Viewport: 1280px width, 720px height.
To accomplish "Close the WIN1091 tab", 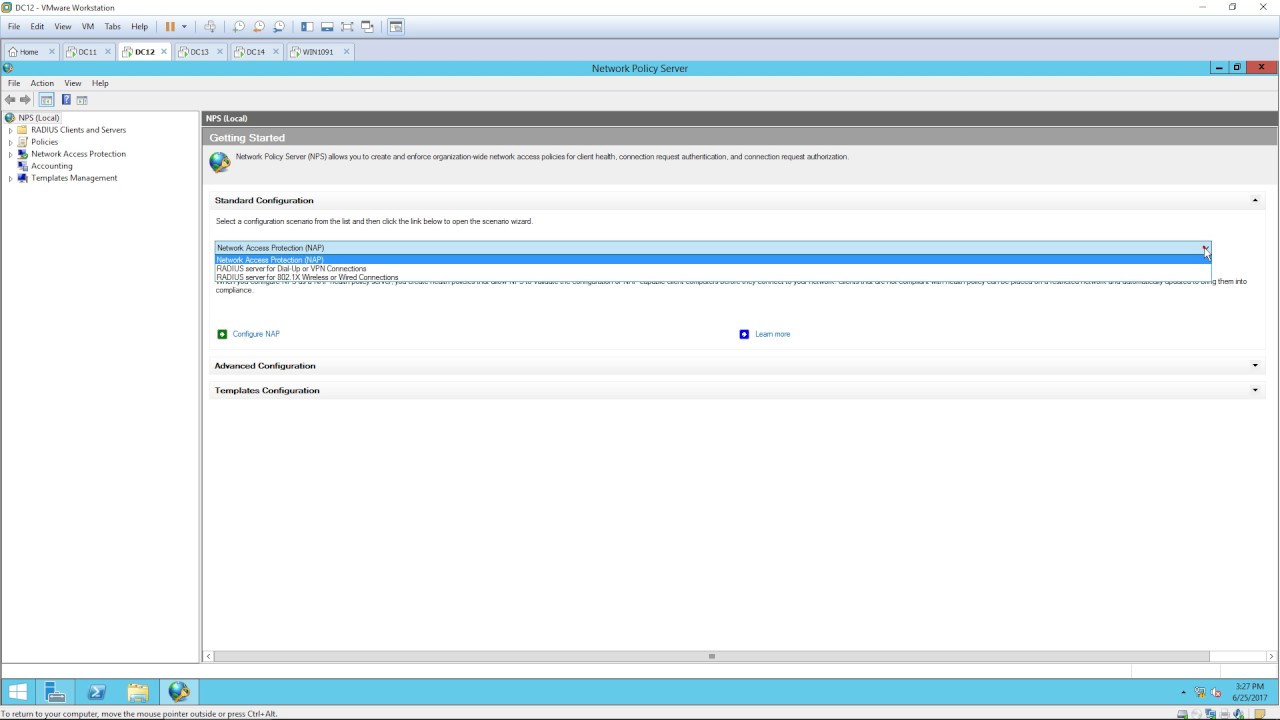I will [347, 52].
